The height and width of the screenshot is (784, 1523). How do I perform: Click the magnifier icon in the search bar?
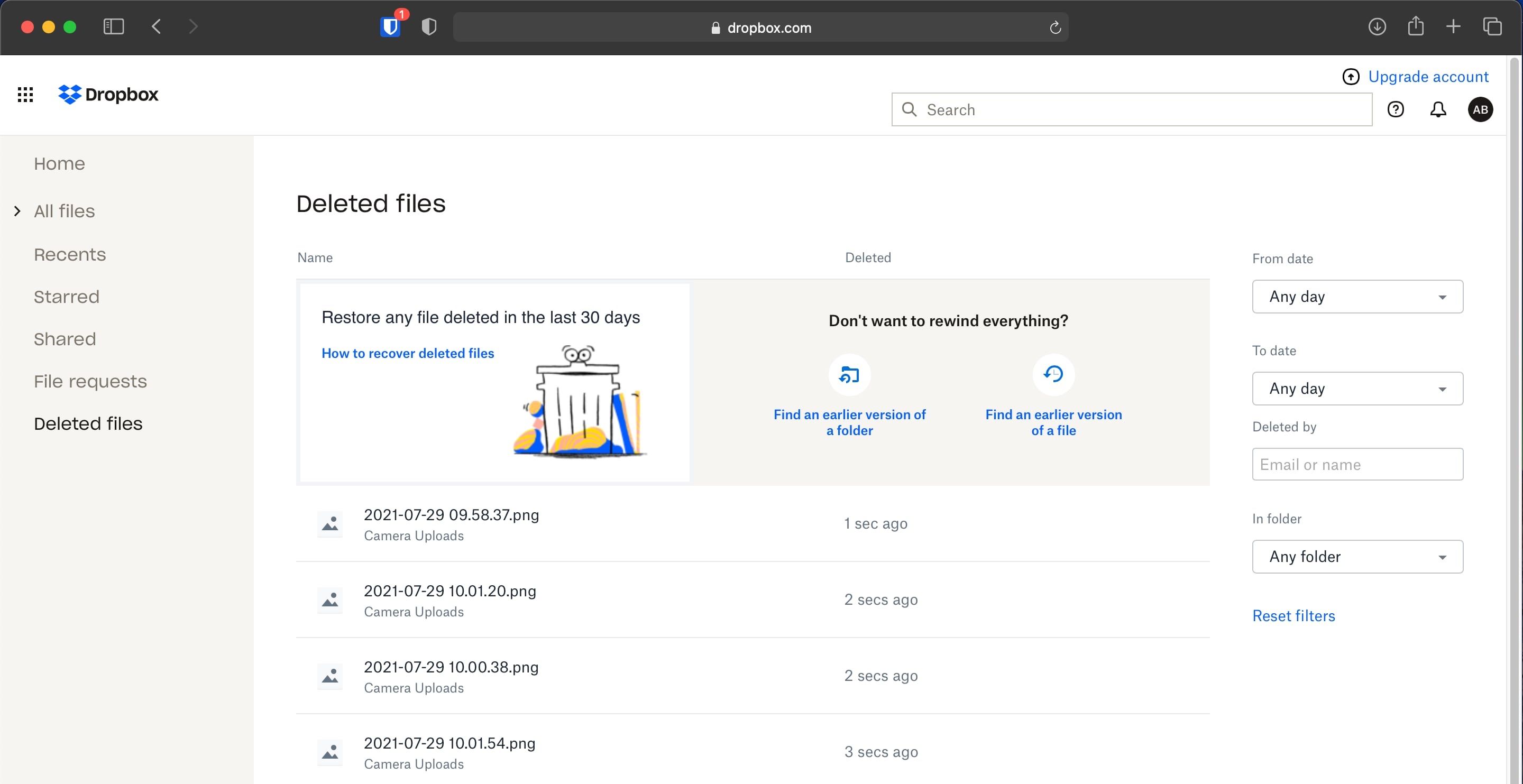pos(910,109)
